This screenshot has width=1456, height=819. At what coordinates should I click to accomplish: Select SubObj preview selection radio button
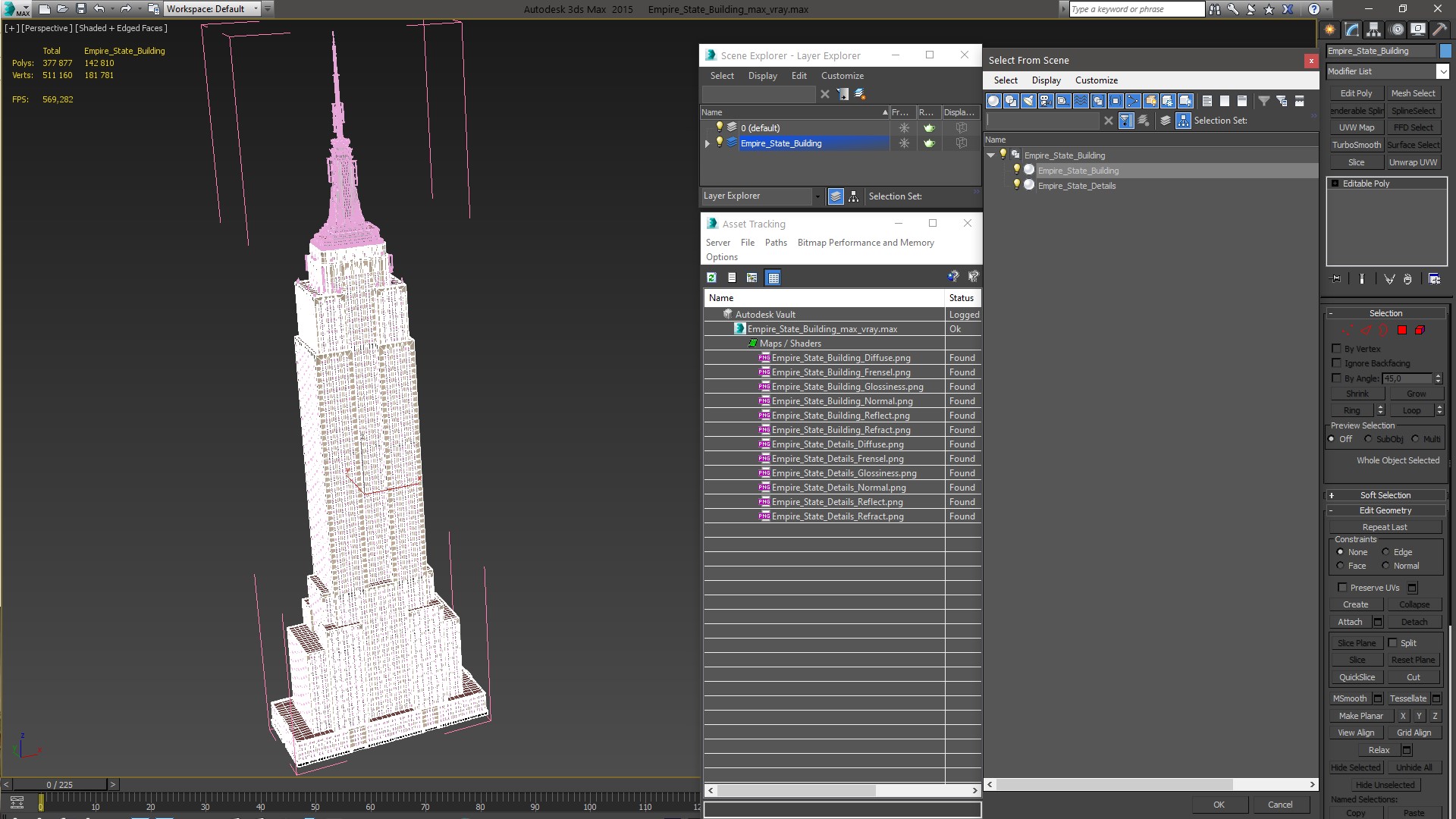[1369, 439]
